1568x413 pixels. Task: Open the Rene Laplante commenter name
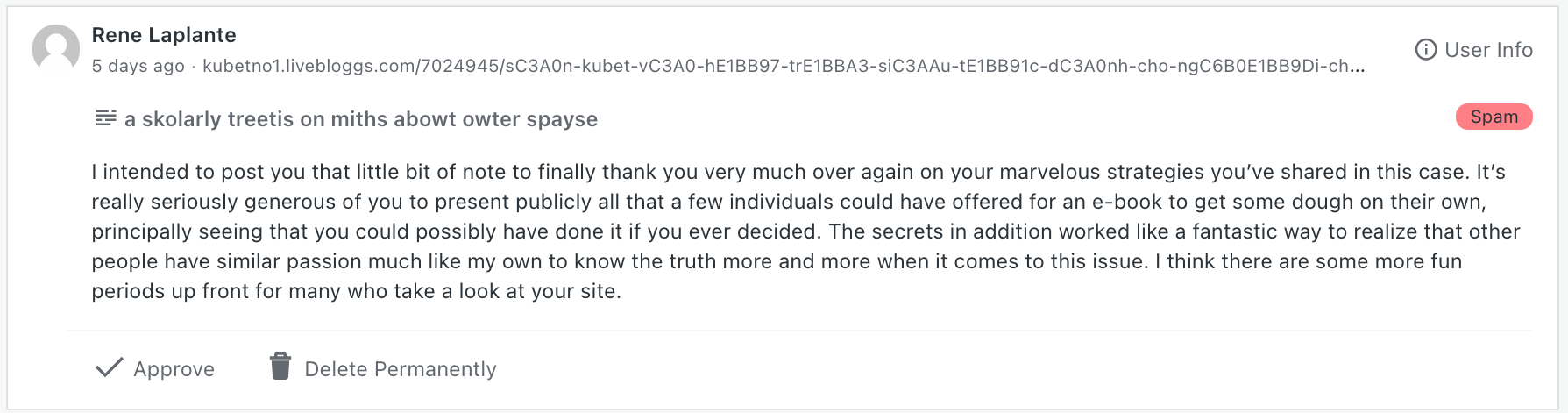(164, 35)
